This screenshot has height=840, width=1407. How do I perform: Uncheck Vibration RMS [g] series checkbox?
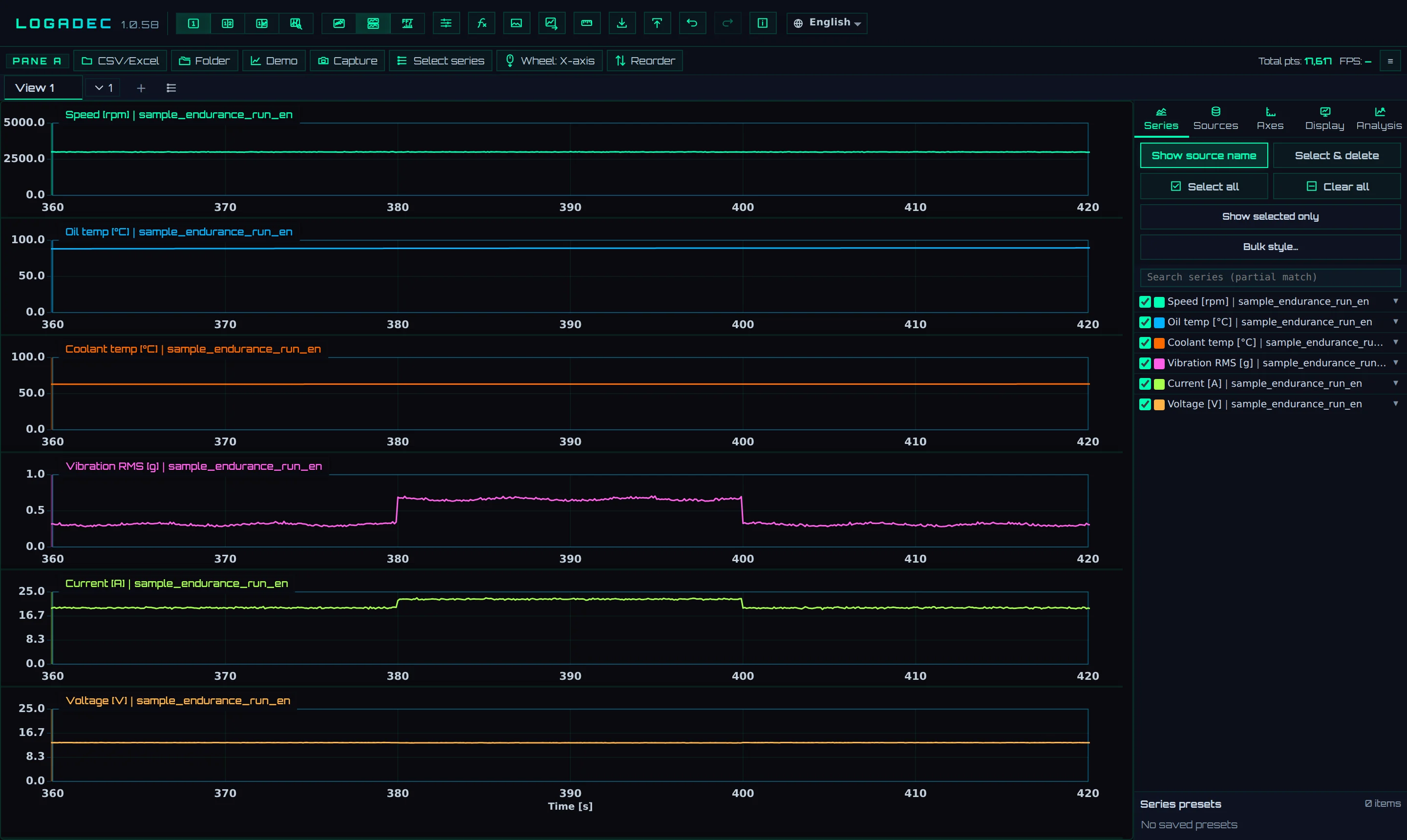click(1145, 363)
